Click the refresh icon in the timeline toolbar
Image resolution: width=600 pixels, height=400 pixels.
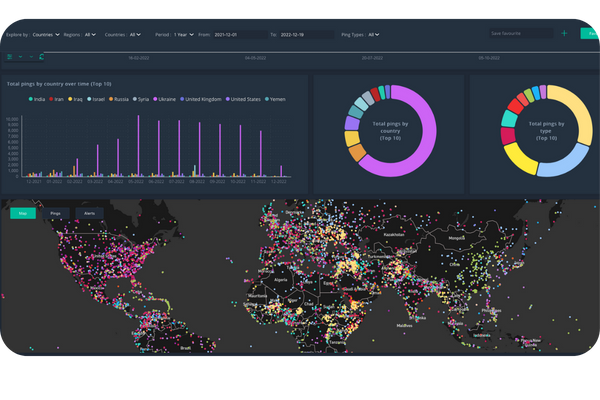[x=41, y=57]
